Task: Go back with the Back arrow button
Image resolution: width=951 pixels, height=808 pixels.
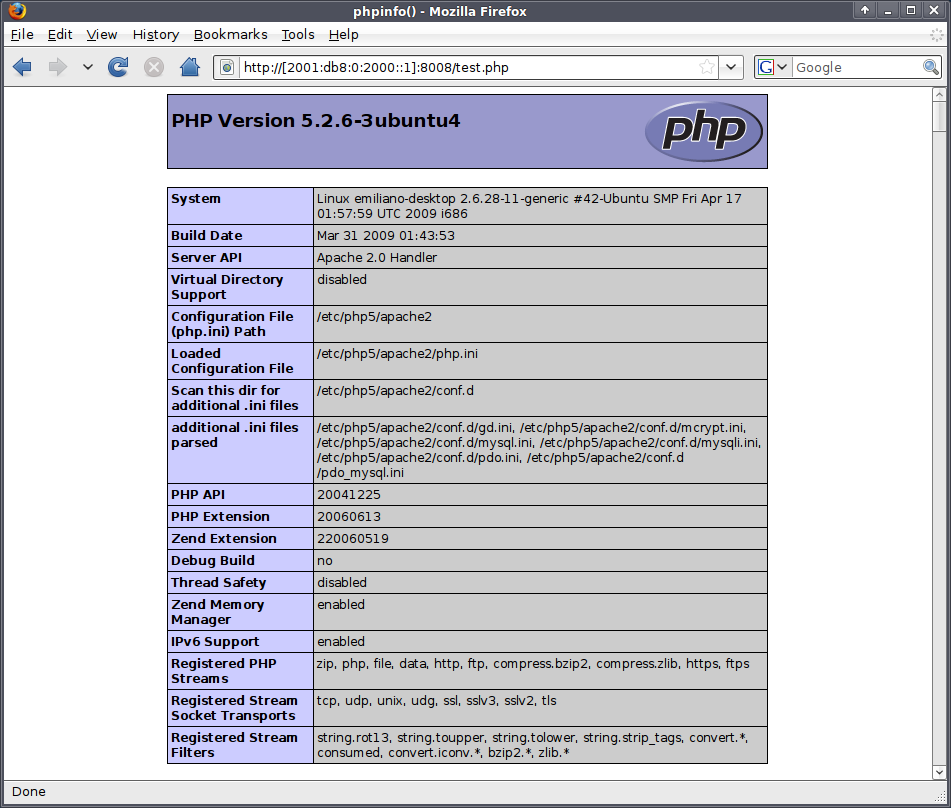Action: tap(22, 67)
